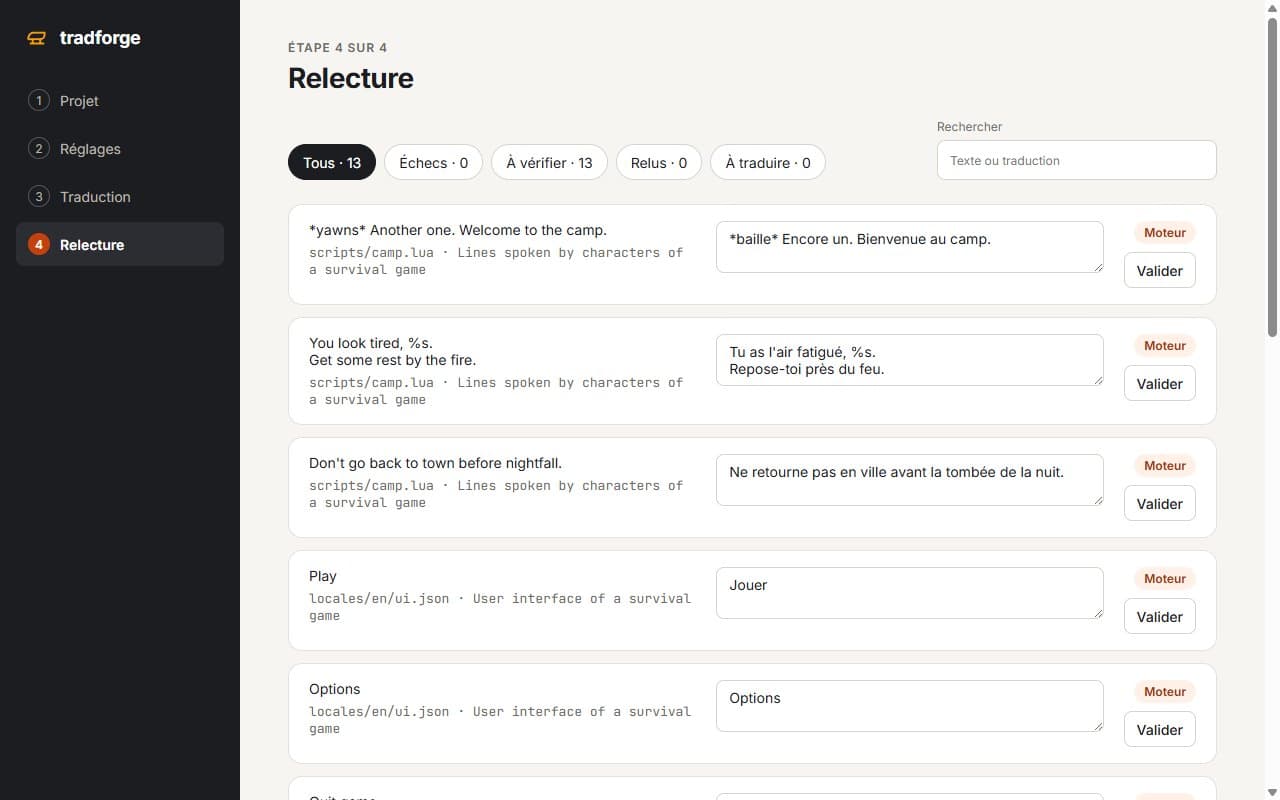Click Moteur badge on 'Options' row
Viewport: 1280px width, 800px height.
tap(1165, 692)
